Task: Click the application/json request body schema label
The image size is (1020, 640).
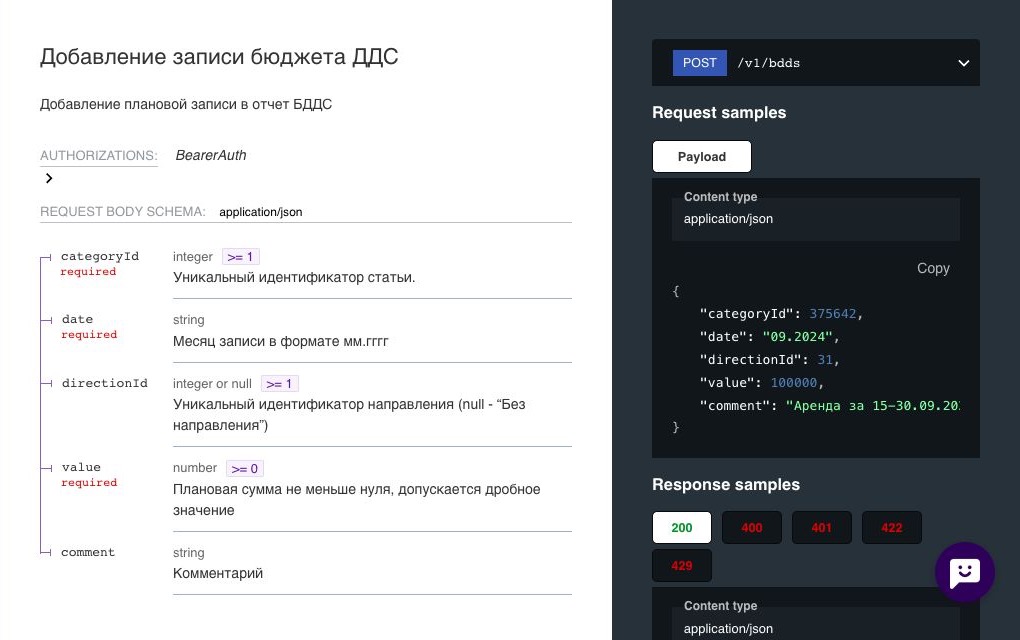Action: [261, 212]
